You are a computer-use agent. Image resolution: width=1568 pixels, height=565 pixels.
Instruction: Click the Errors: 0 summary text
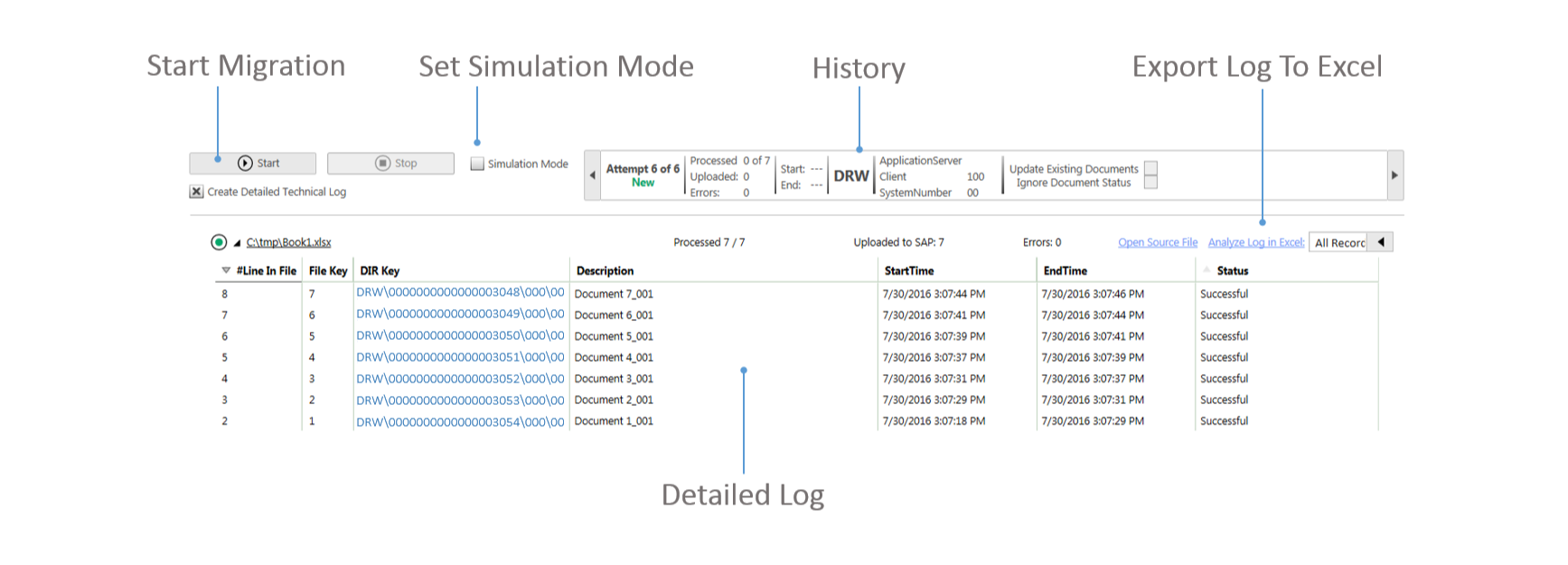[1042, 242]
